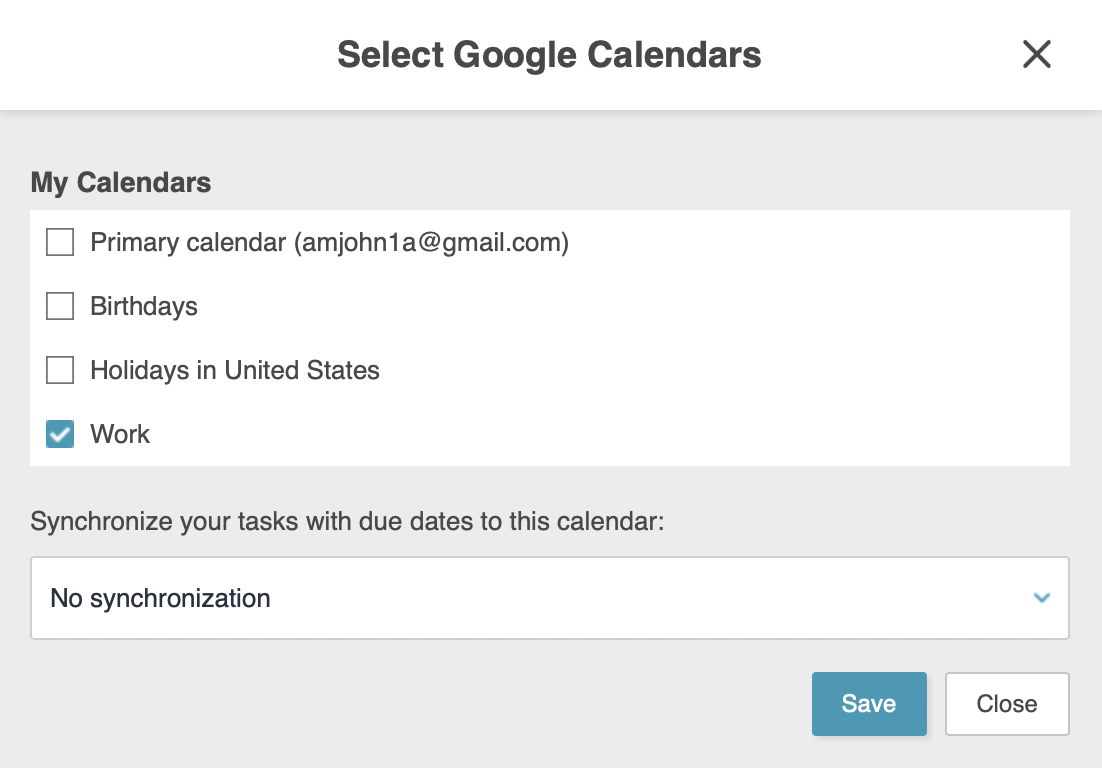Click the blank header area left of title
The height and width of the screenshot is (768, 1102).
(x=160, y=54)
